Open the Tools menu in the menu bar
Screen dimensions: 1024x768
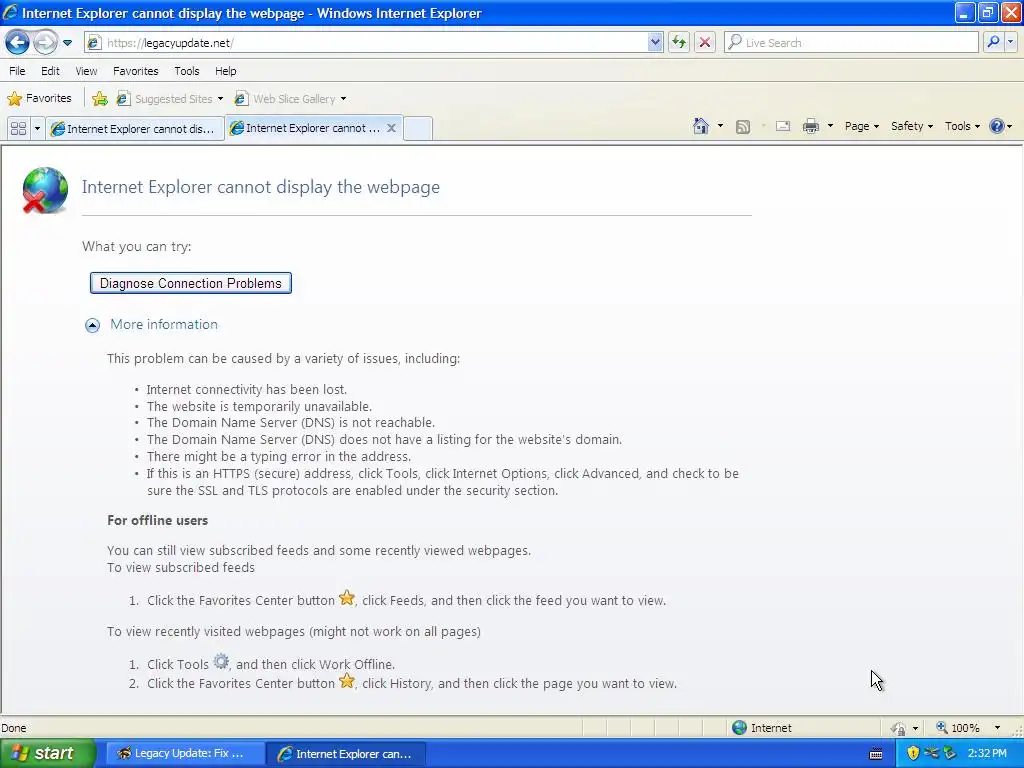(x=187, y=71)
